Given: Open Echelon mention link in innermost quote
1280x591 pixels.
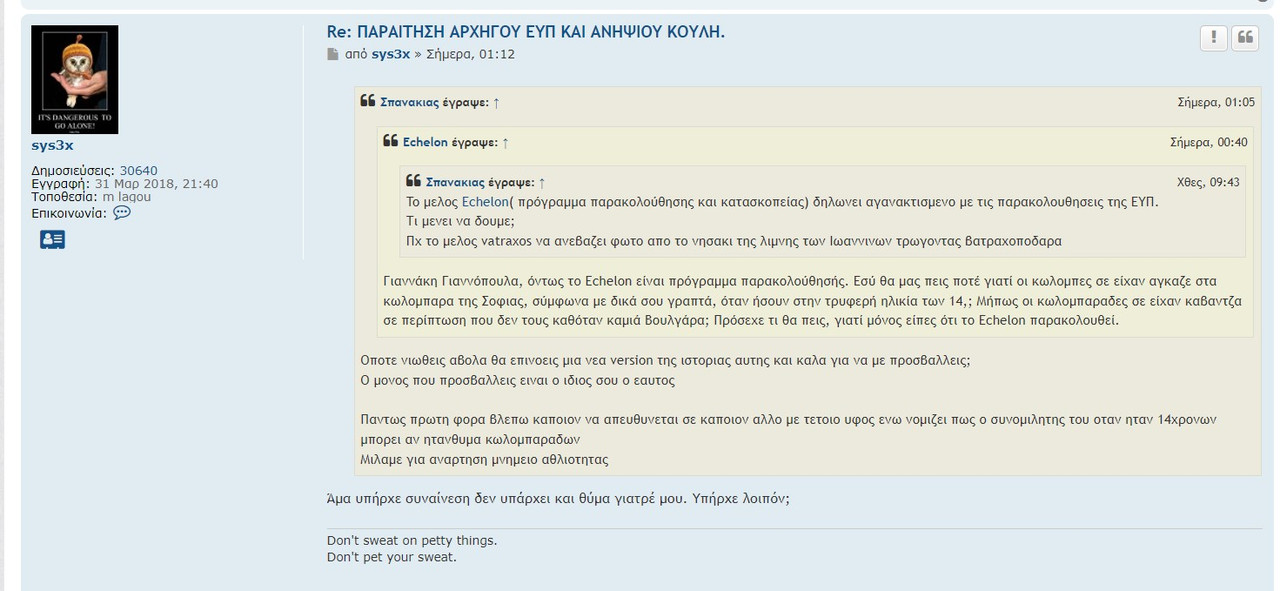Looking at the screenshot, I should click(485, 202).
